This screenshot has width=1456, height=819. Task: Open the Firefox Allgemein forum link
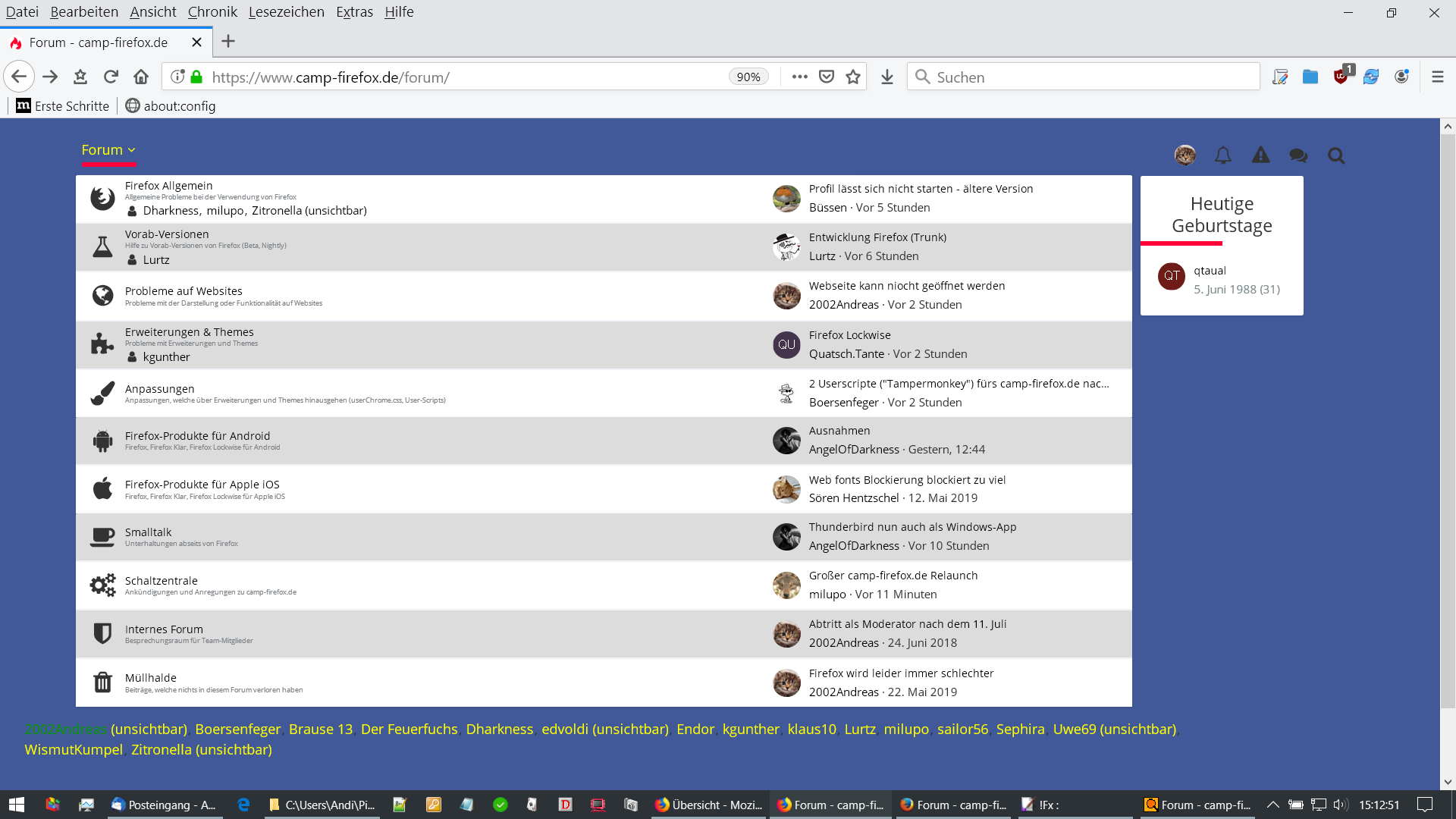click(168, 185)
